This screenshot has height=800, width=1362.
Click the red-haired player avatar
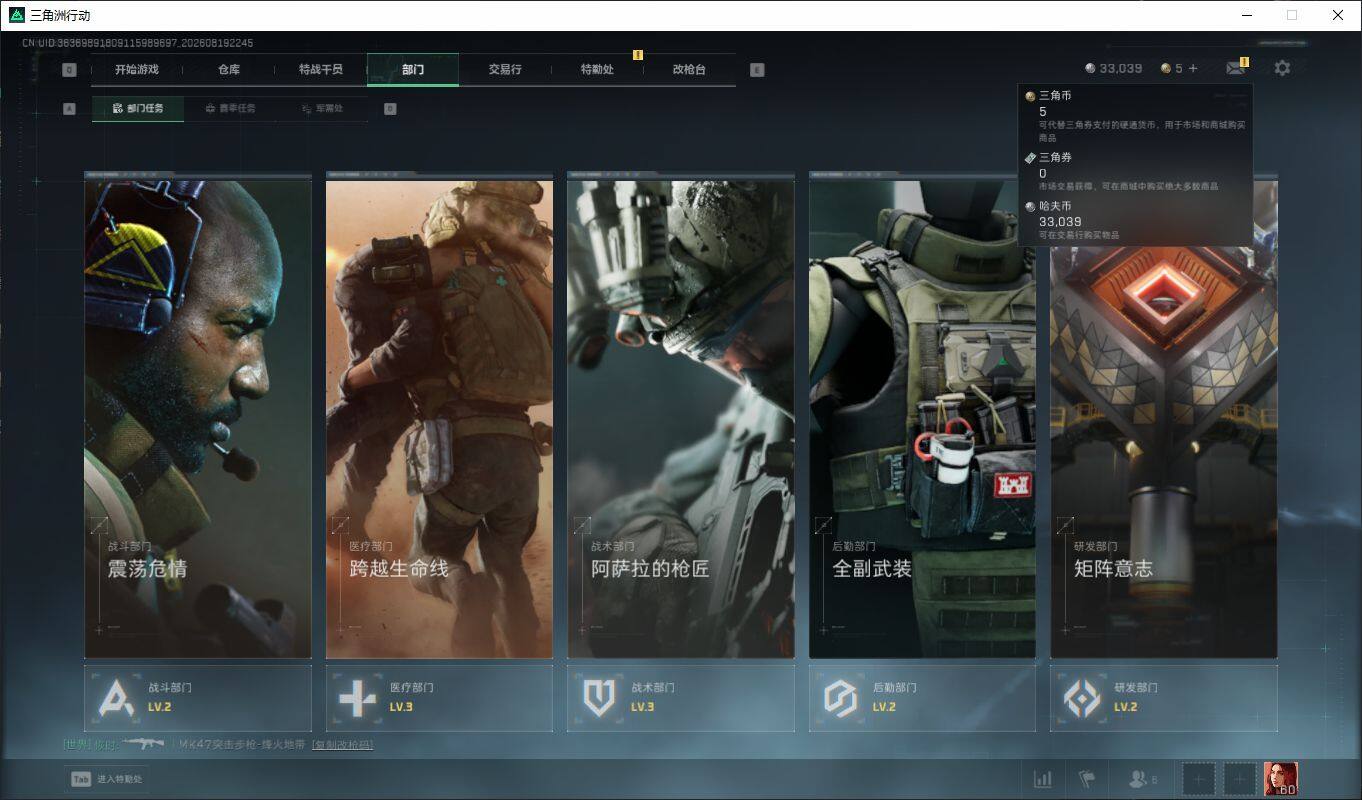1281,779
